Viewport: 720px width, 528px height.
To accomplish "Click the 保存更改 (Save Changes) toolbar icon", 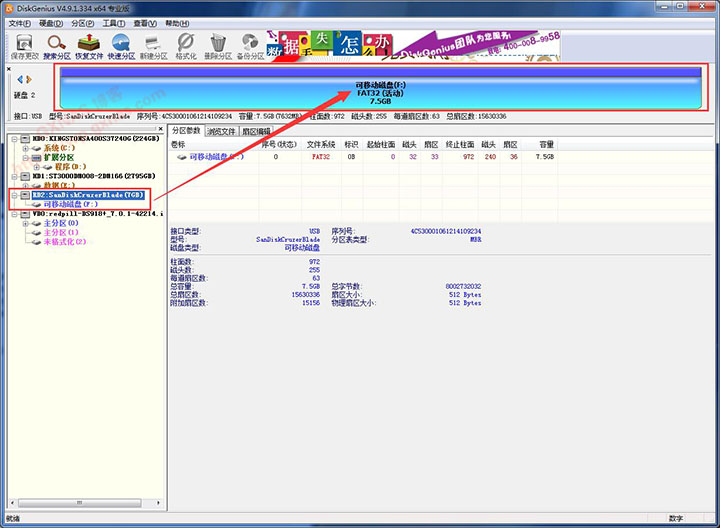I will coord(24,44).
